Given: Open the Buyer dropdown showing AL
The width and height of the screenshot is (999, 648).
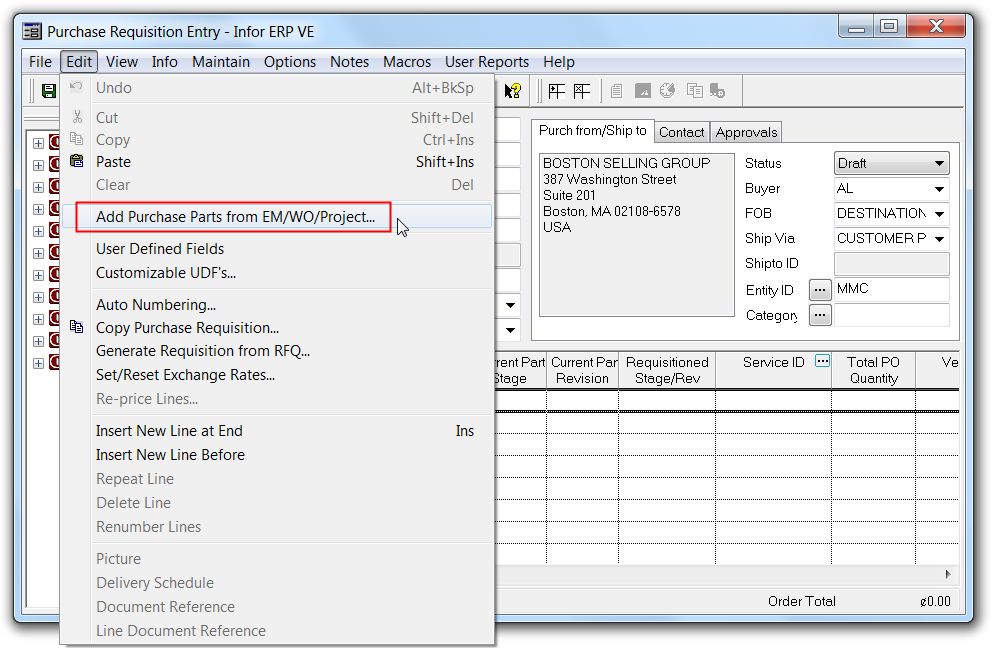Looking at the screenshot, I should click(891, 189).
